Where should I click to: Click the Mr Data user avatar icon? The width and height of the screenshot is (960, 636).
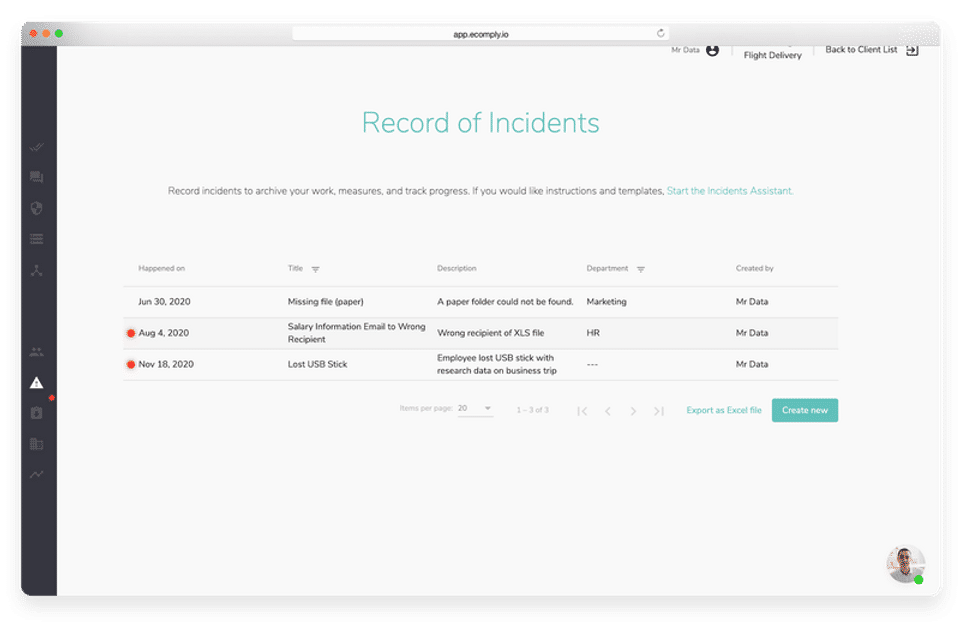click(x=712, y=50)
